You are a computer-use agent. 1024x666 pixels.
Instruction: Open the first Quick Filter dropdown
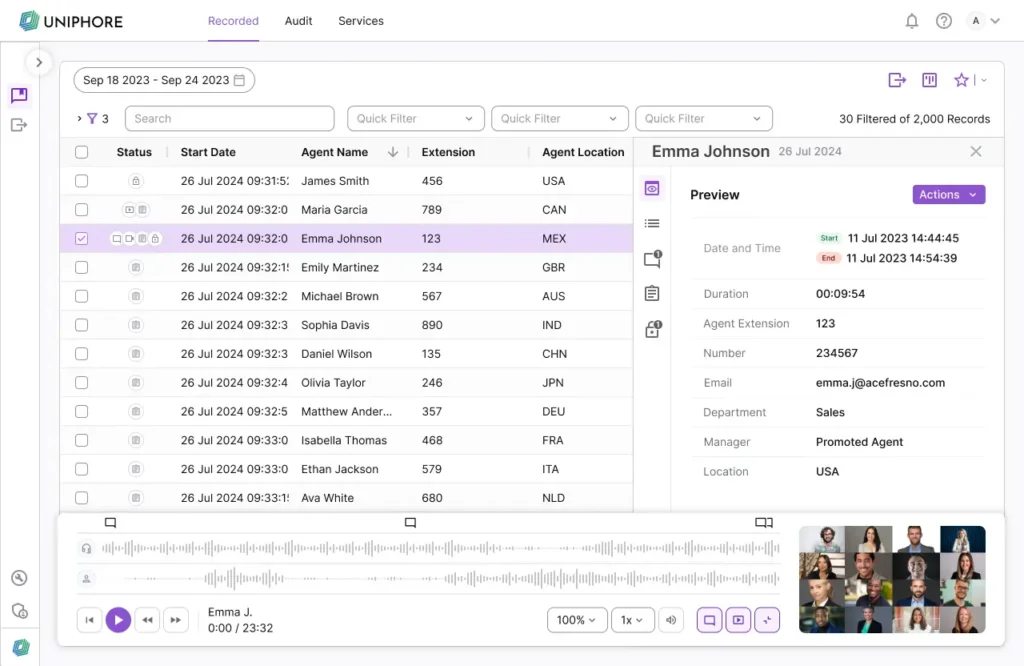tap(415, 118)
